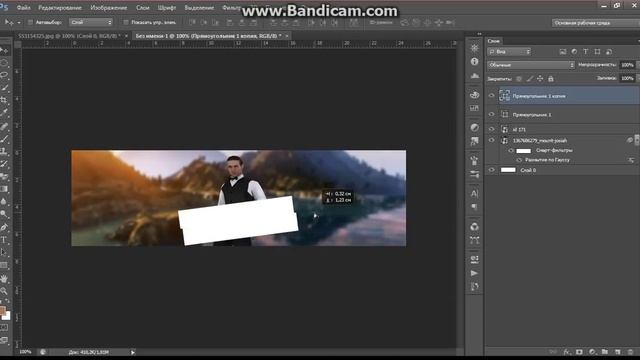Screen dimensions: 640x360
Task: Add layer style fx button
Action: click(567, 351)
